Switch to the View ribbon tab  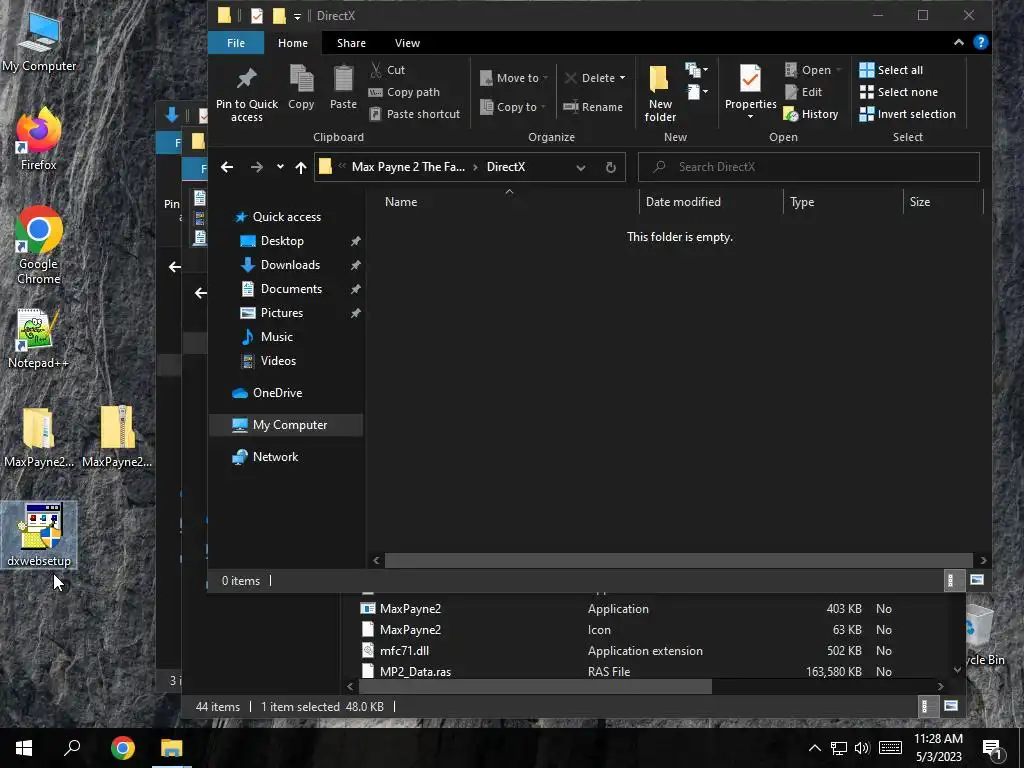(x=407, y=43)
